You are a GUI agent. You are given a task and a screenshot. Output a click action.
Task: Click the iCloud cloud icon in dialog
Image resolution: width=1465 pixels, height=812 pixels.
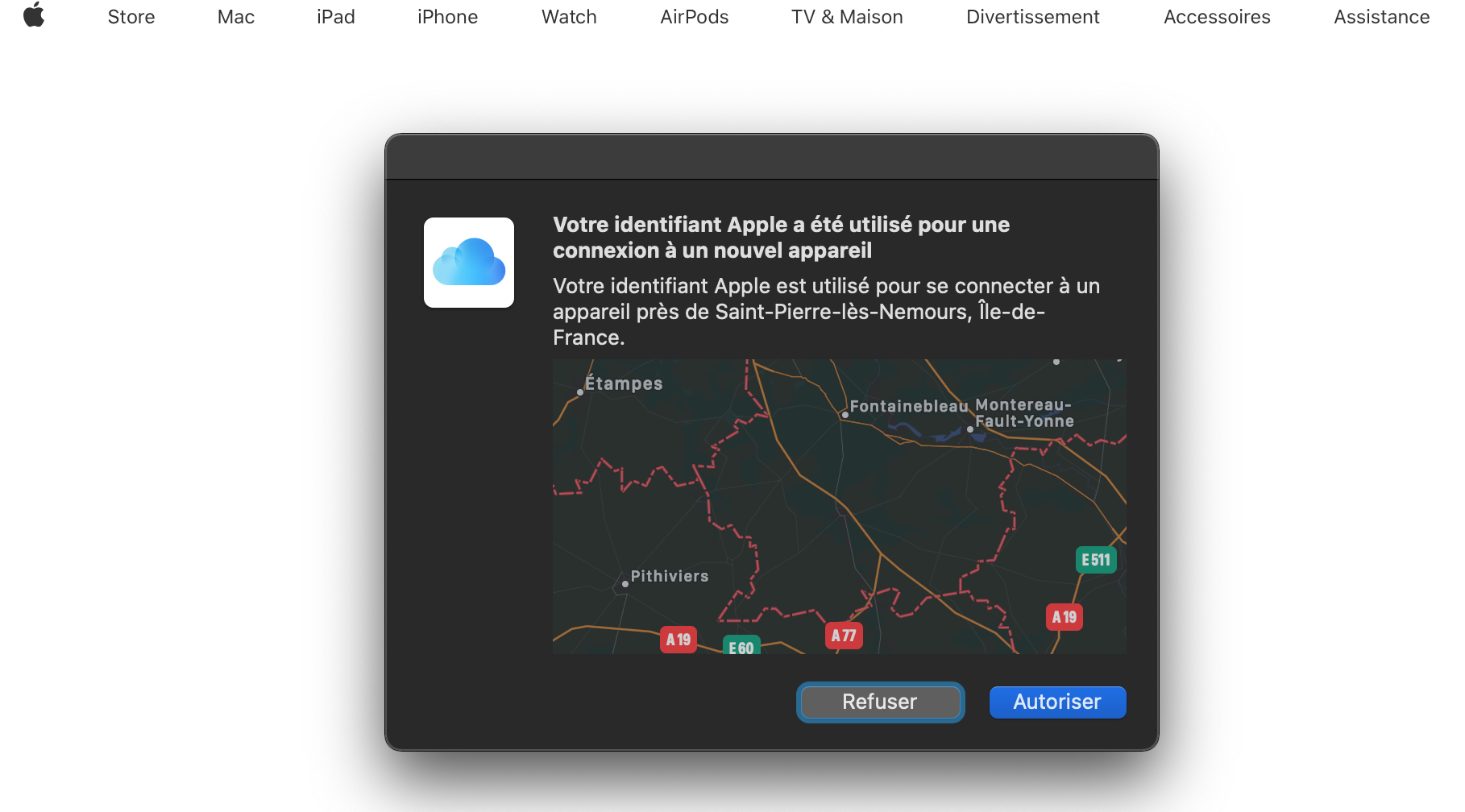(469, 263)
